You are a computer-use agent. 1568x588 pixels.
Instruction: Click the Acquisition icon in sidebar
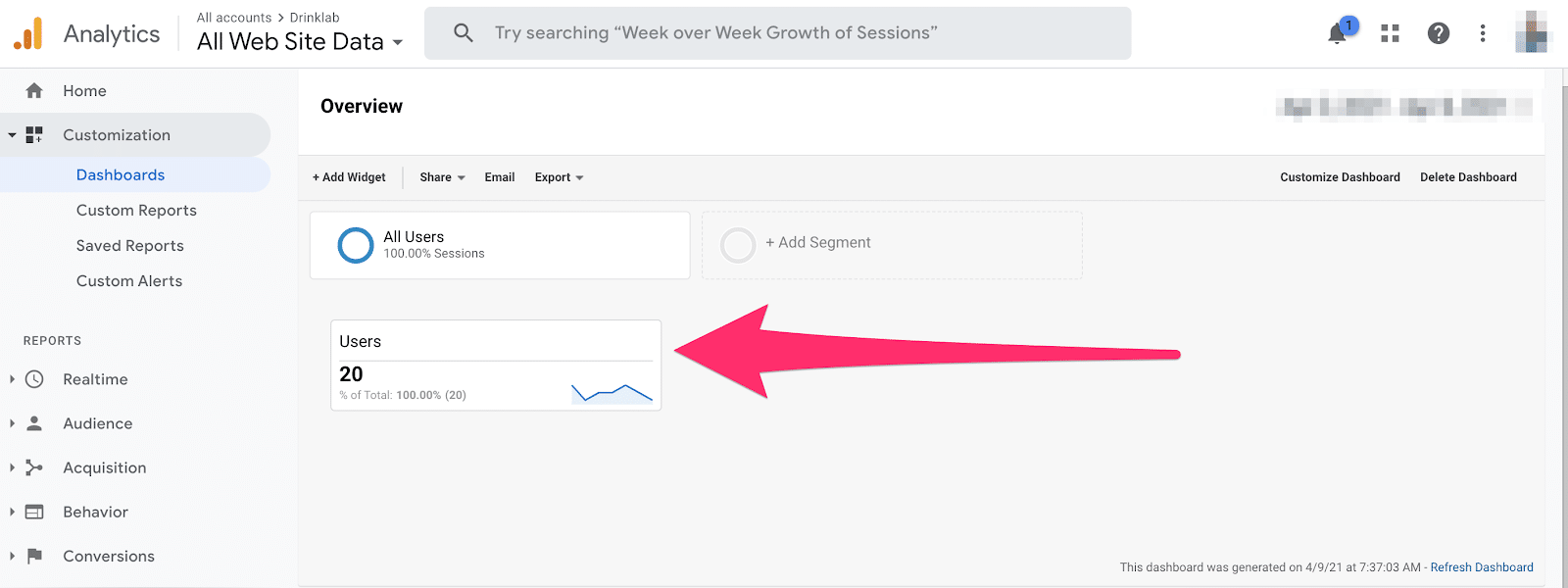[x=34, y=467]
